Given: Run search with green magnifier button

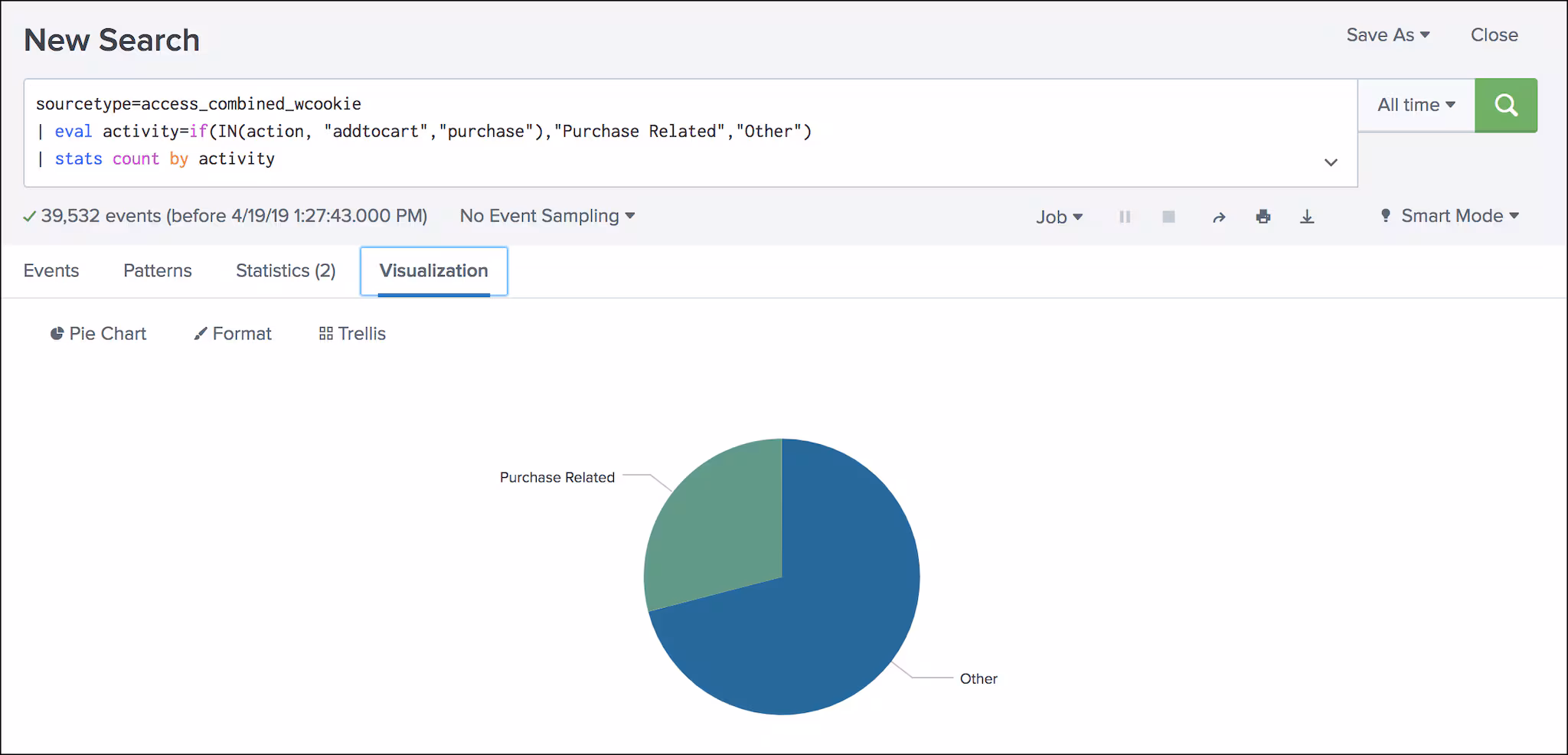Looking at the screenshot, I should tap(1505, 105).
